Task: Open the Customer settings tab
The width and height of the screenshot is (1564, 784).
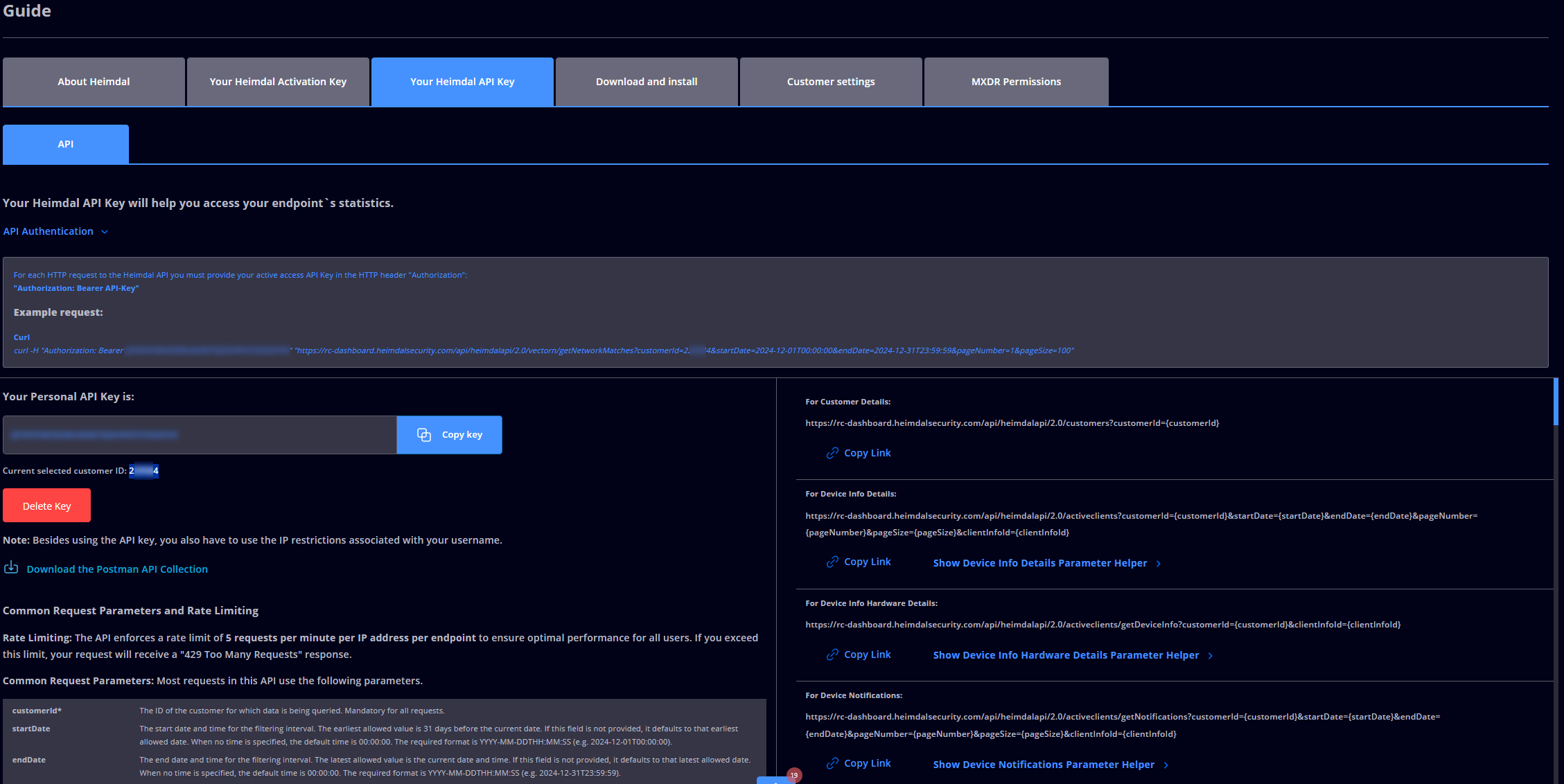Action: (x=831, y=82)
